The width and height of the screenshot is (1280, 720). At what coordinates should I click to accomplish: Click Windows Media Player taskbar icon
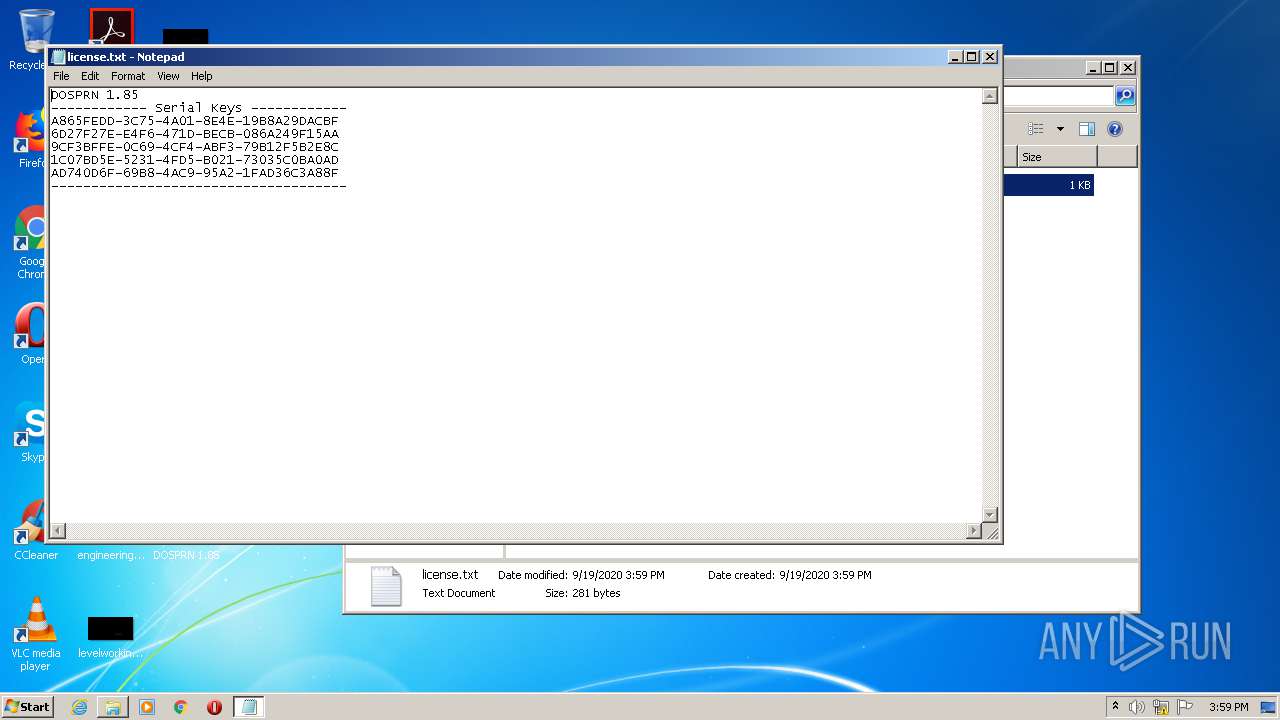click(x=147, y=707)
